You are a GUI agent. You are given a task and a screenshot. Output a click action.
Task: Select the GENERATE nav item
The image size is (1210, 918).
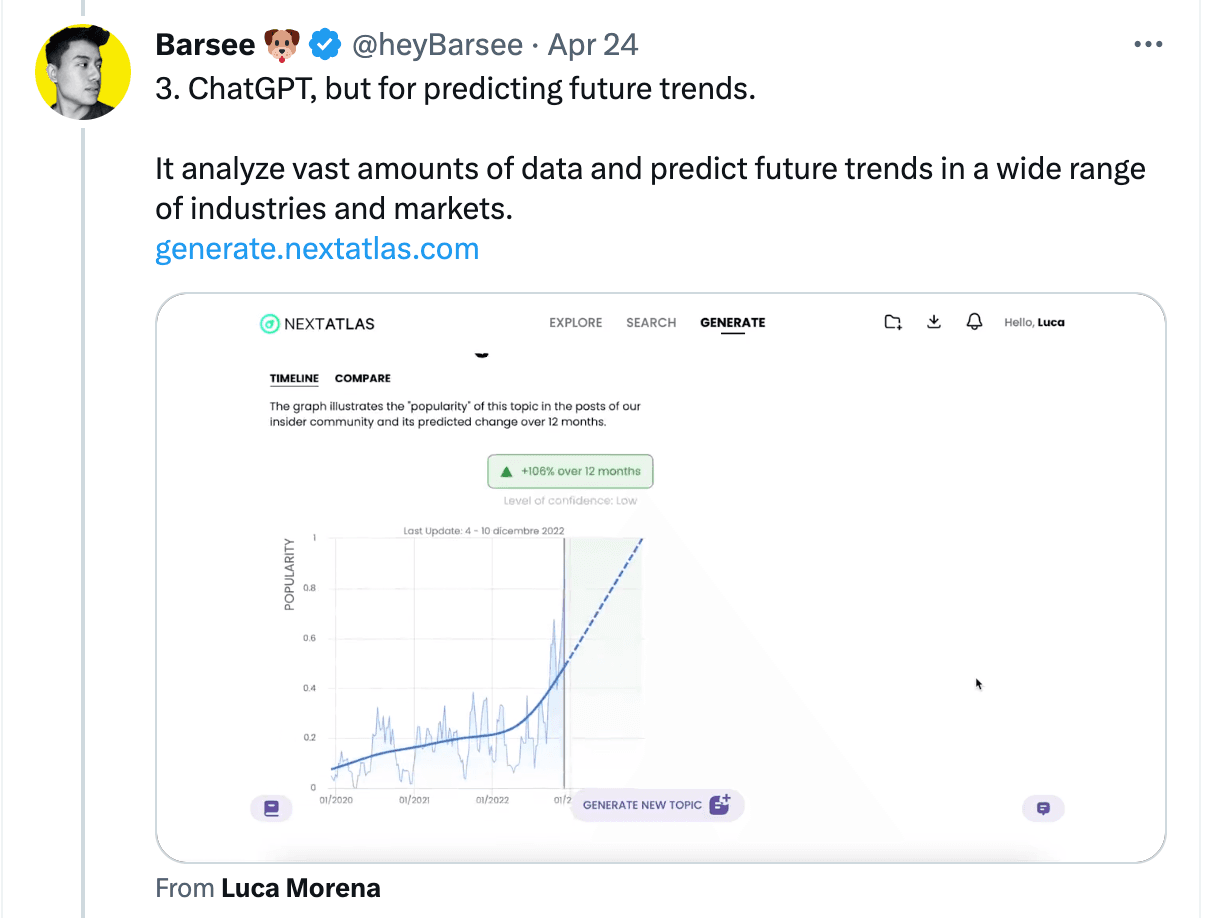732,323
